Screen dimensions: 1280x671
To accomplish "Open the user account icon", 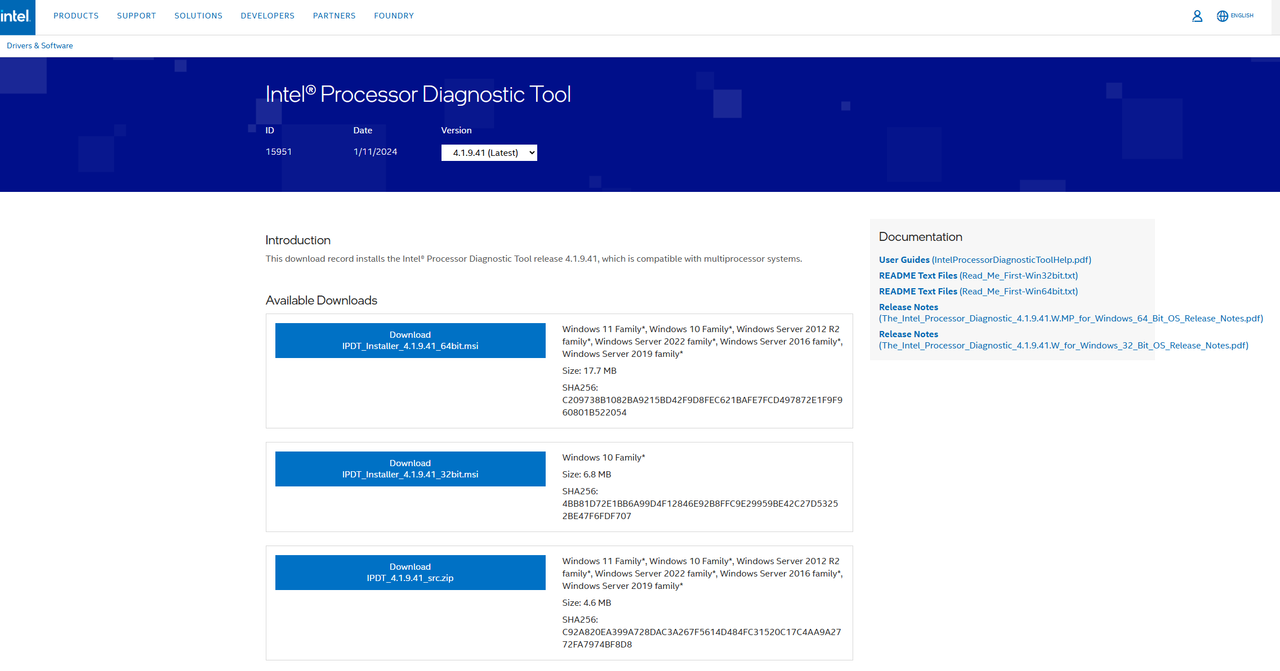I will click(x=1197, y=16).
